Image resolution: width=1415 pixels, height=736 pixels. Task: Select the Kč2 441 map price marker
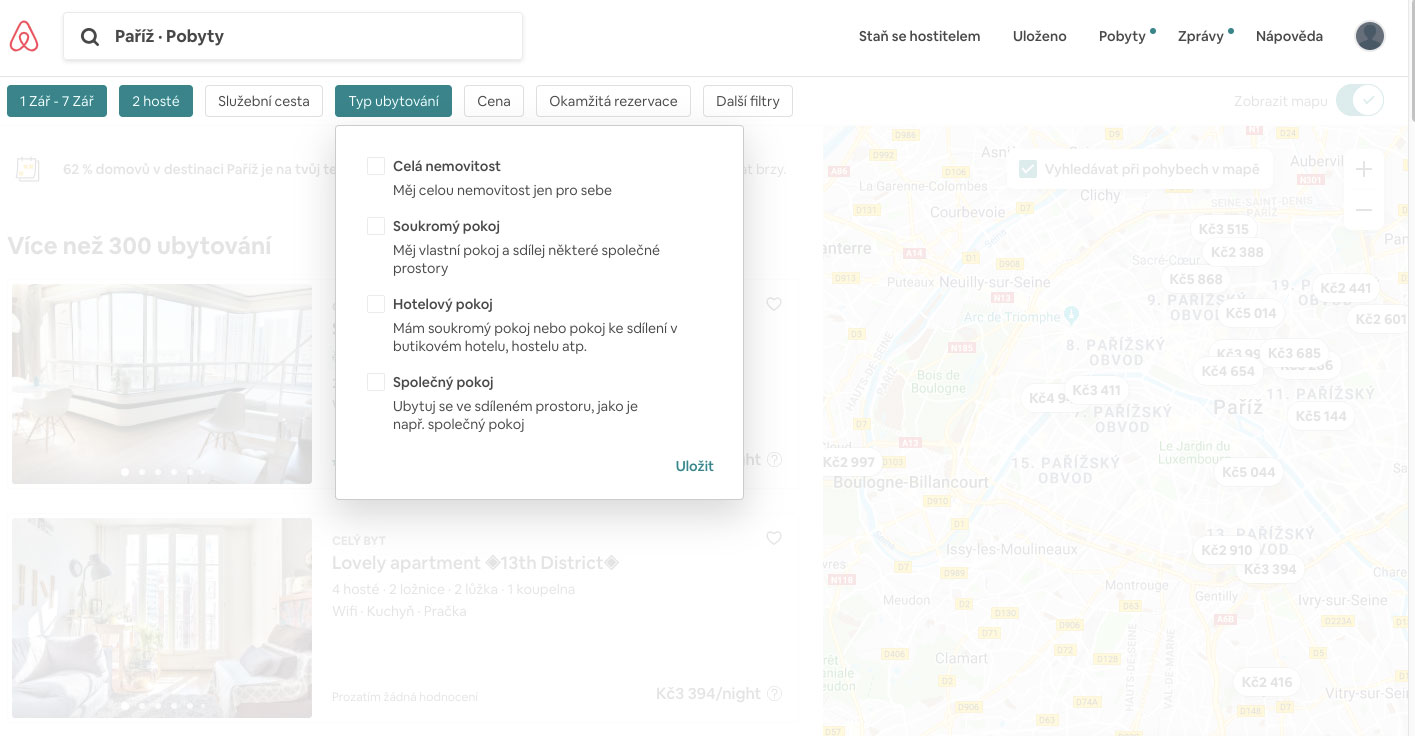point(1345,288)
